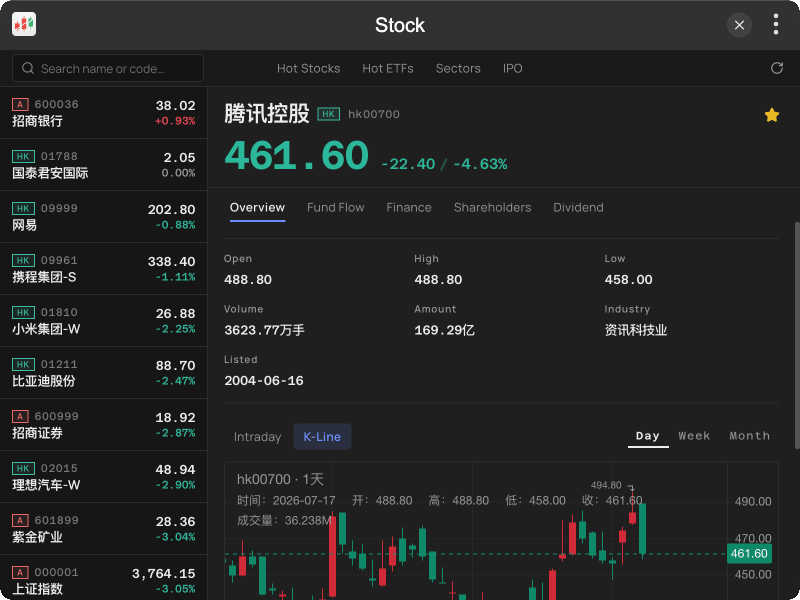Open the three-dot more options menu

[776, 24]
